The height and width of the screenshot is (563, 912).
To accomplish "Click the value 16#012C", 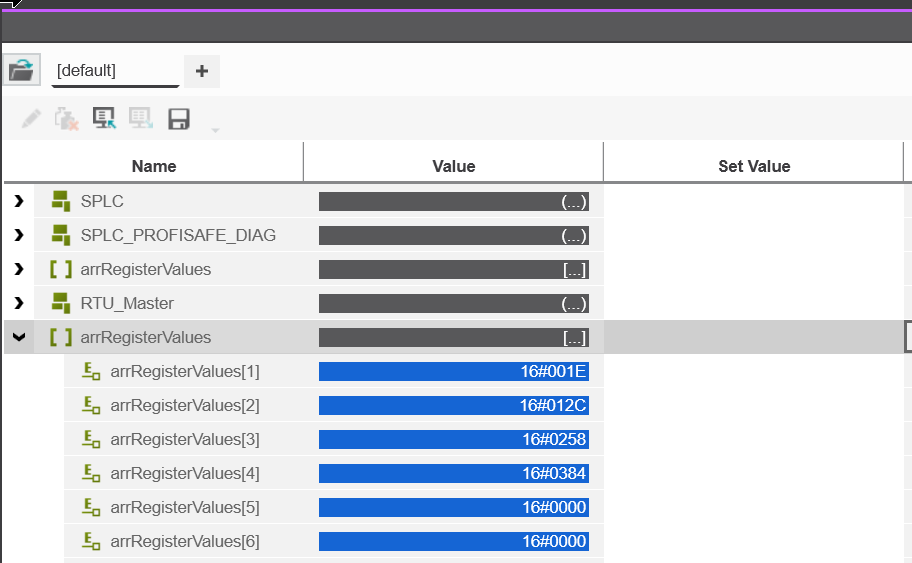I will coord(454,405).
